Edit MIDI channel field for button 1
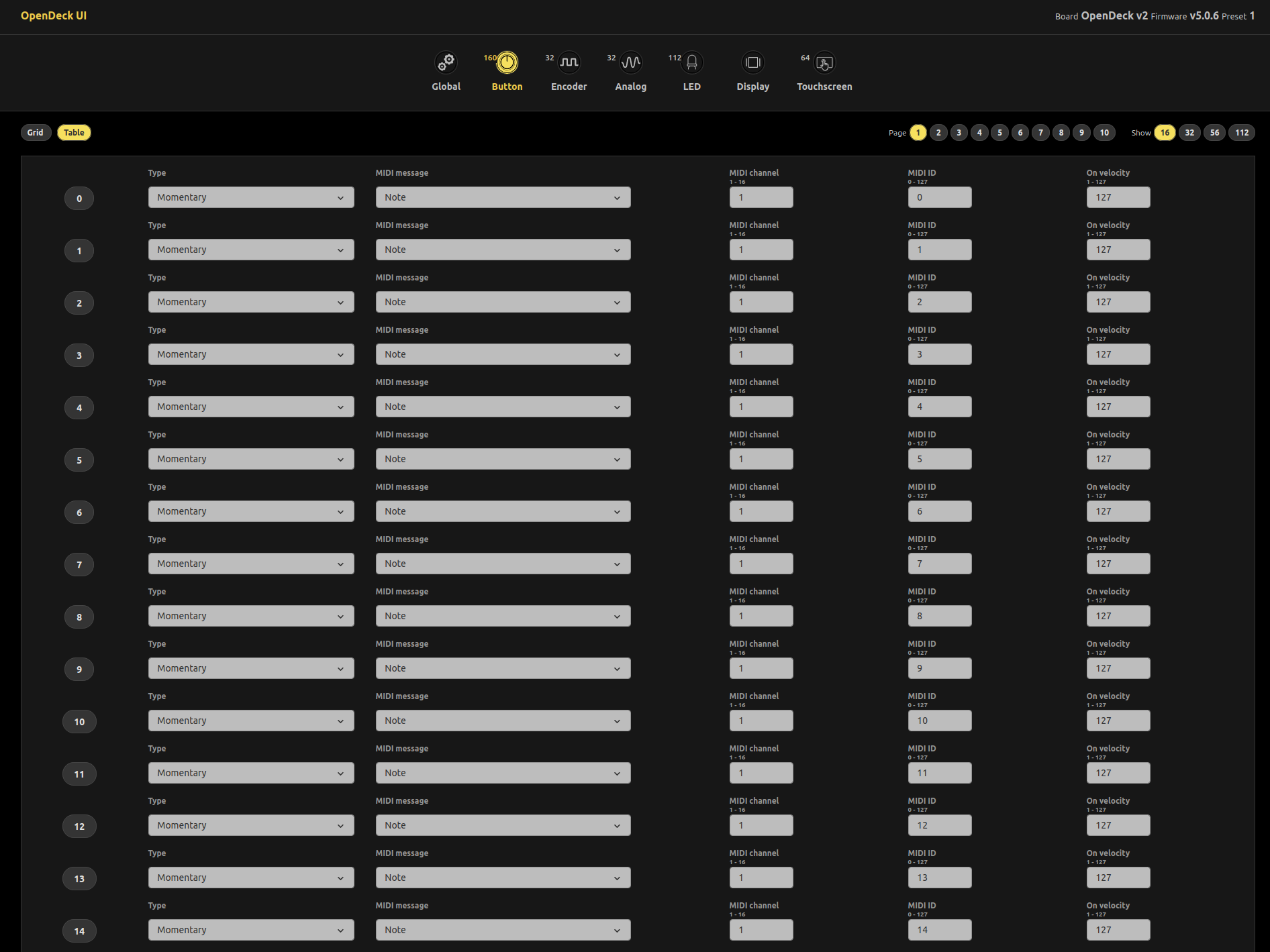This screenshot has width=1270, height=952. click(761, 250)
